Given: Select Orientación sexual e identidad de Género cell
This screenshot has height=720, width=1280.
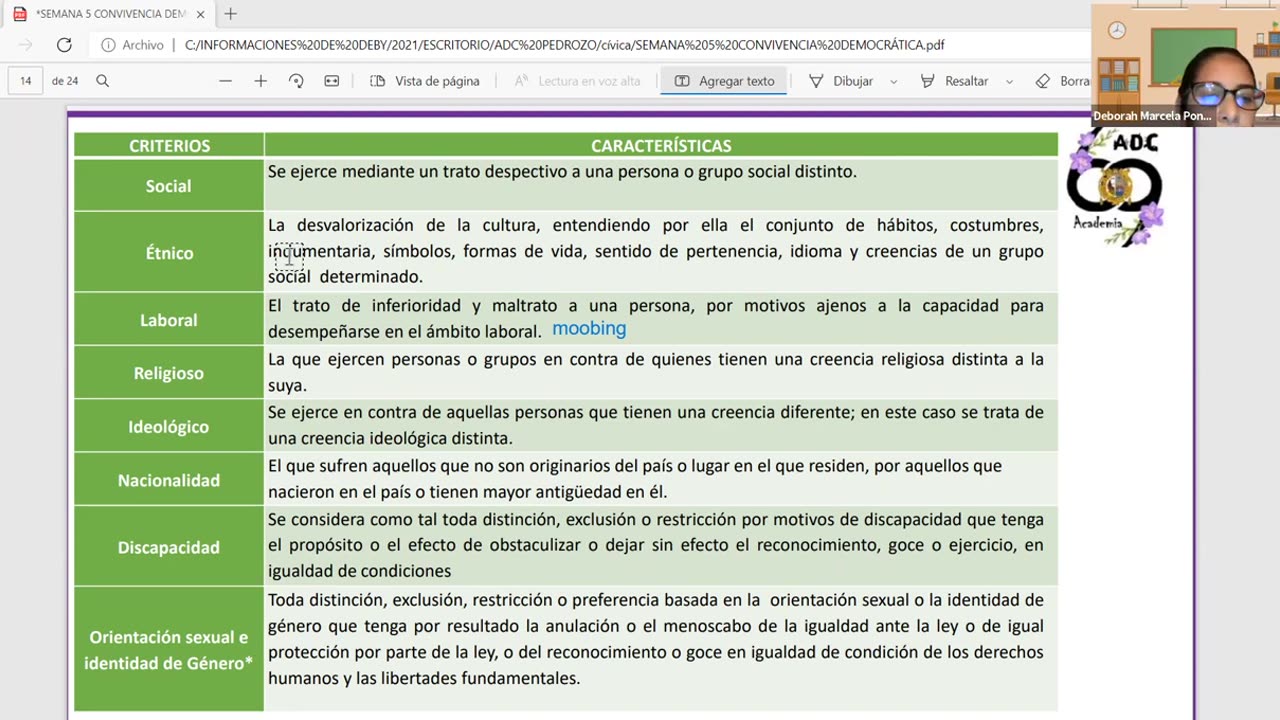Looking at the screenshot, I should [169, 650].
